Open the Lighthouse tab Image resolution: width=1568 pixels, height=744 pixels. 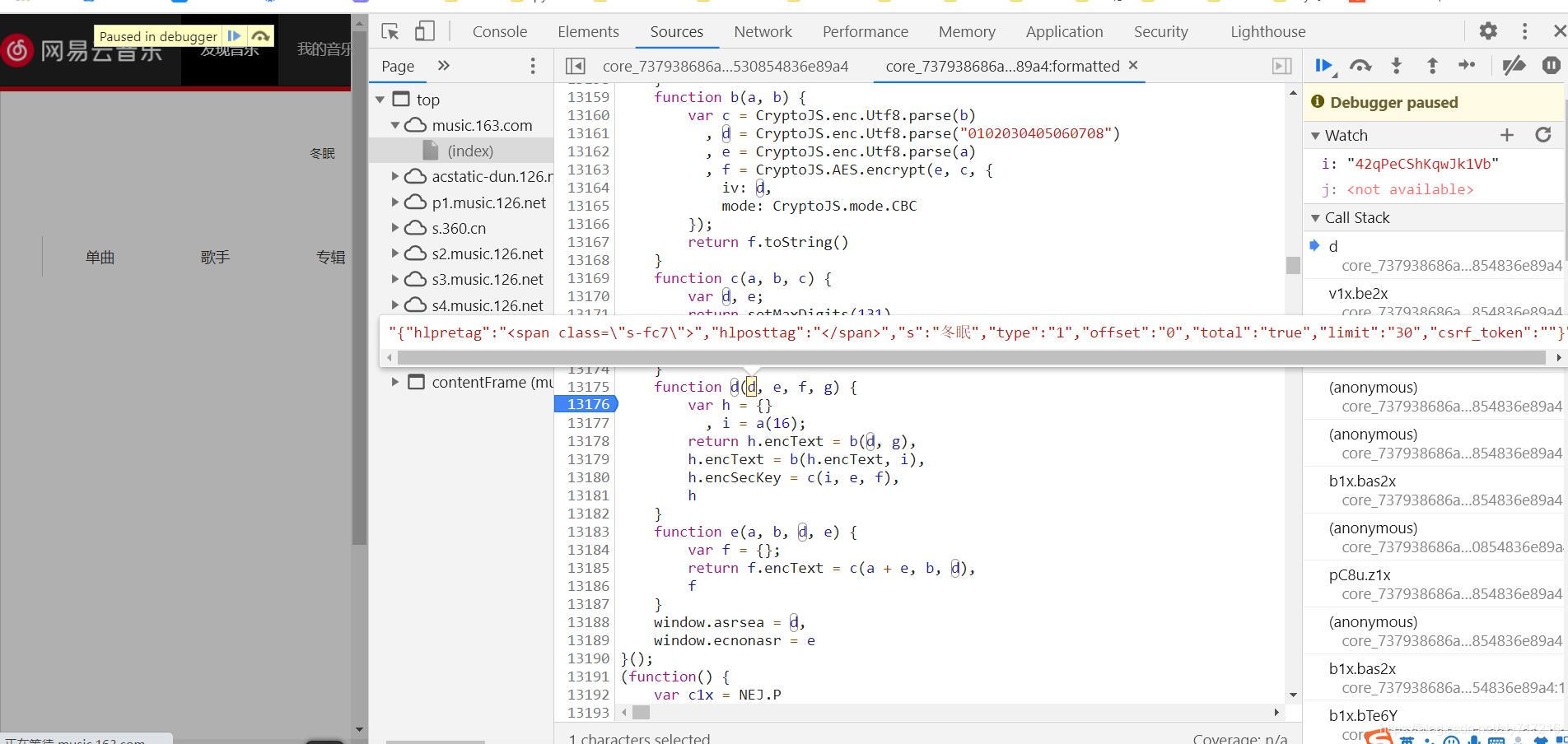tap(1267, 31)
